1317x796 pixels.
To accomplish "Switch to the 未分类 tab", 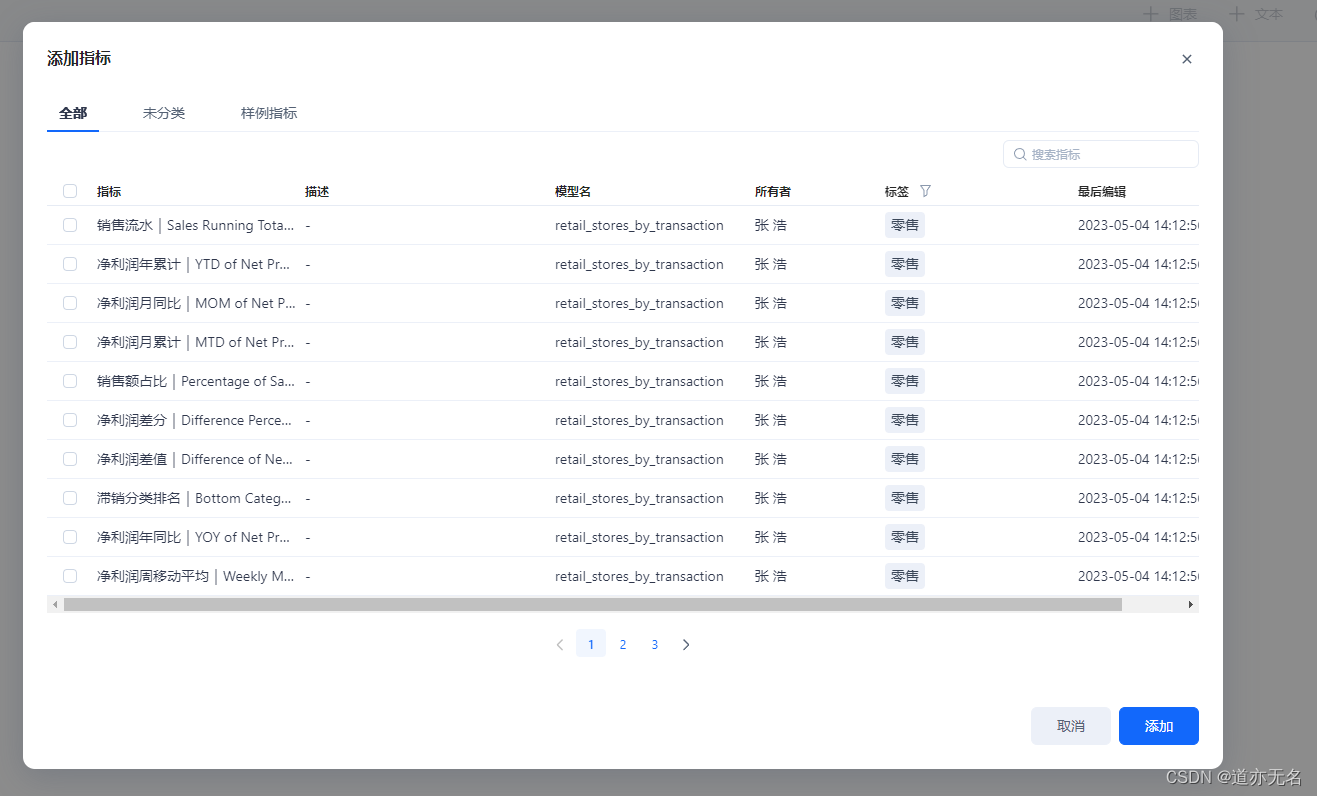I will (x=164, y=113).
